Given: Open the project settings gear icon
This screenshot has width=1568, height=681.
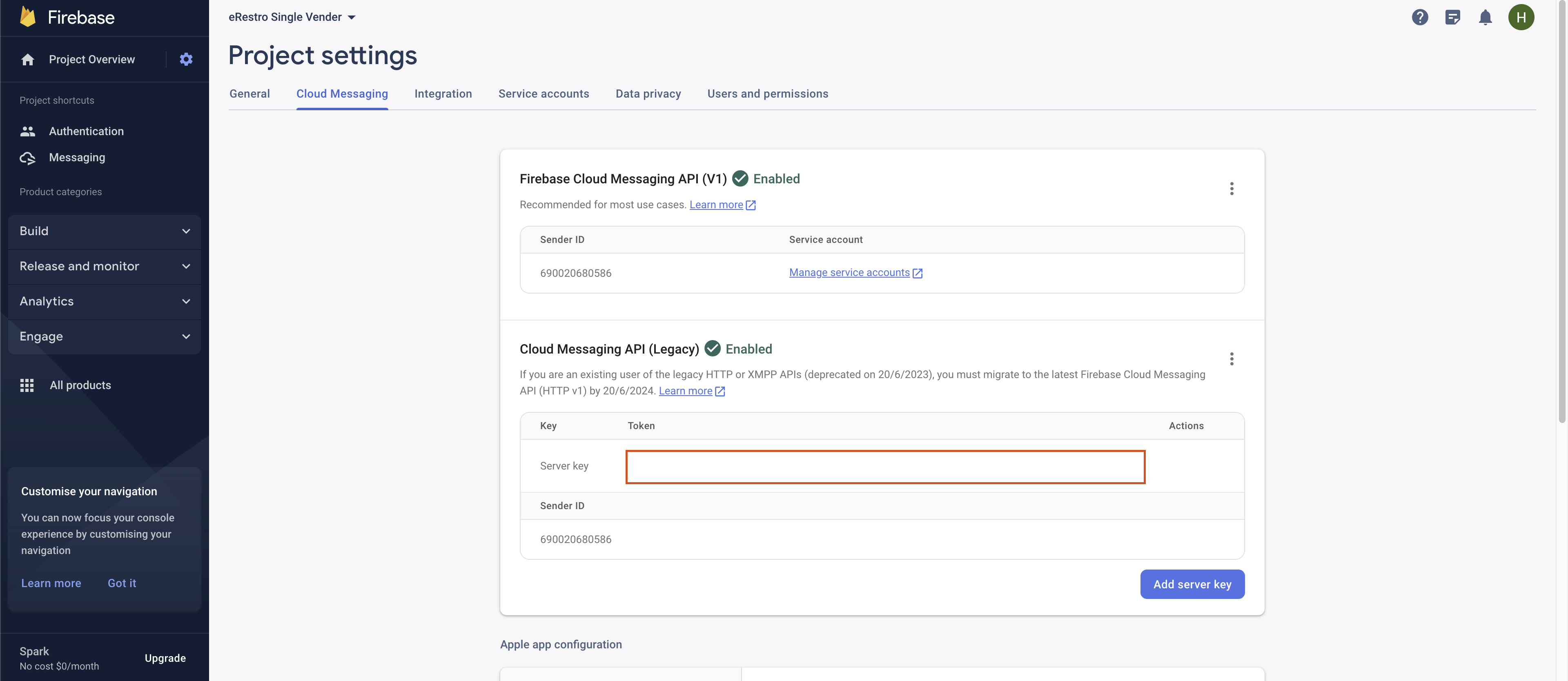Looking at the screenshot, I should click(186, 59).
